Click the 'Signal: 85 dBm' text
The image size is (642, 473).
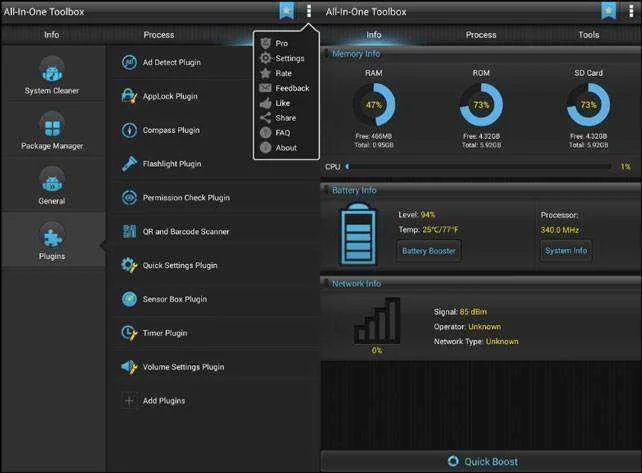(460, 312)
